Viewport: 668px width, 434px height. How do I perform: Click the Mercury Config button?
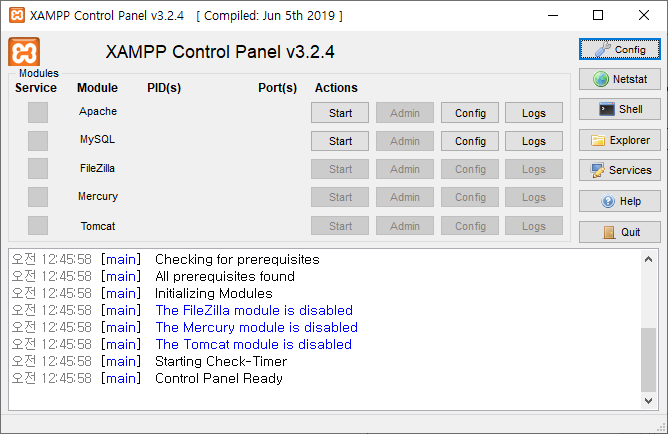pyautogui.click(x=470, y=197)
